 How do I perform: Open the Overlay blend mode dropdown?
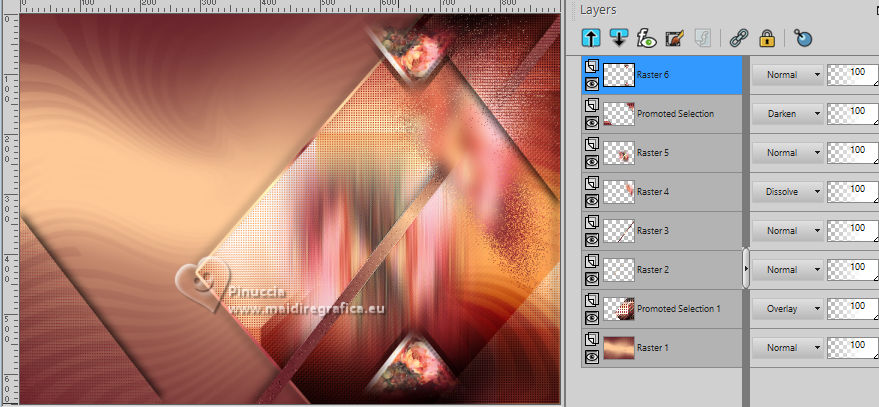[787, 308]
